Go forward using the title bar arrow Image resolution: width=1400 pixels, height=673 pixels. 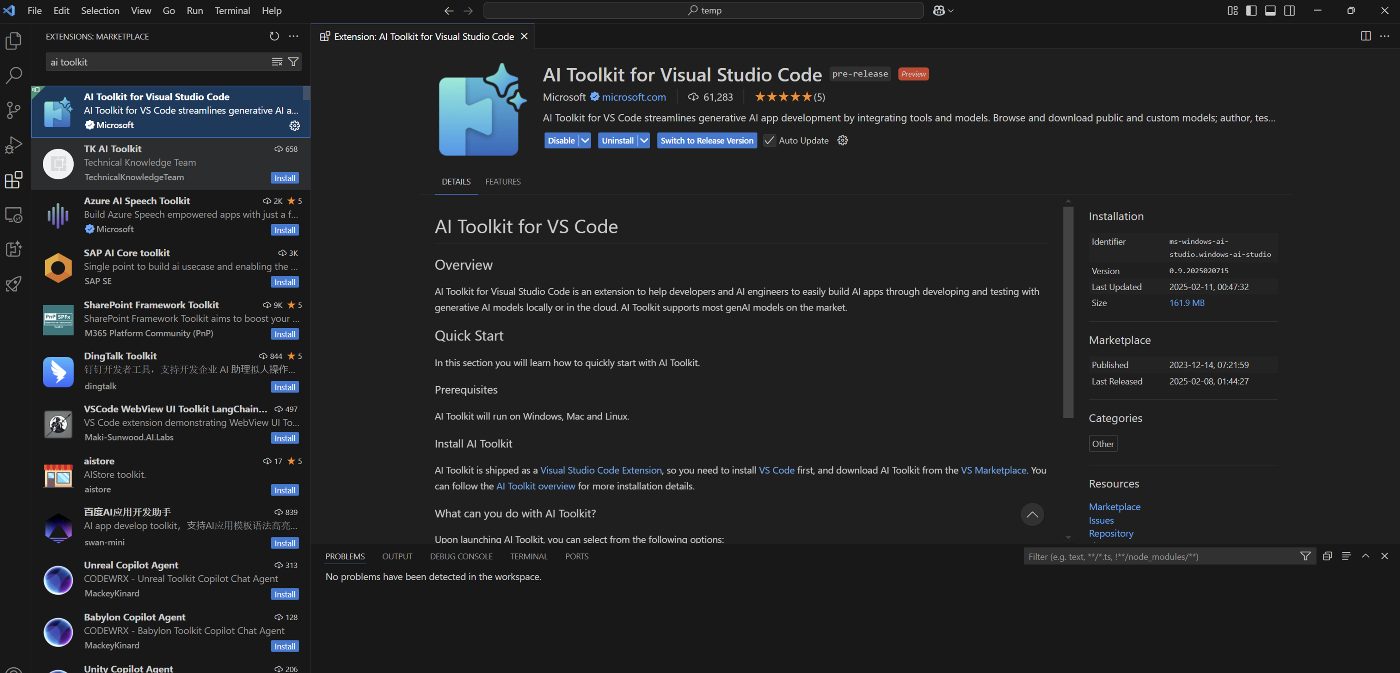(x=469, y=10)
